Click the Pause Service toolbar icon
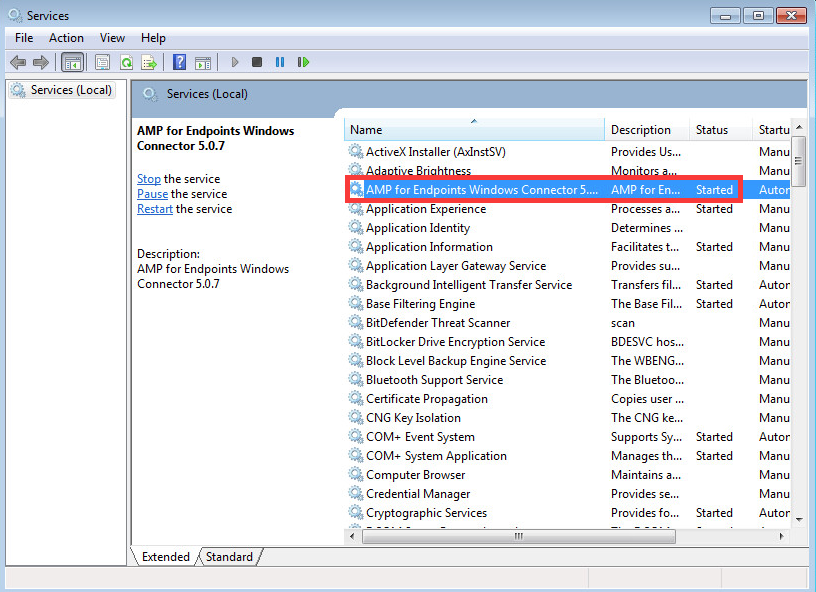The height and width of the screenshot is (592, 816). click(x=280, y=62)
